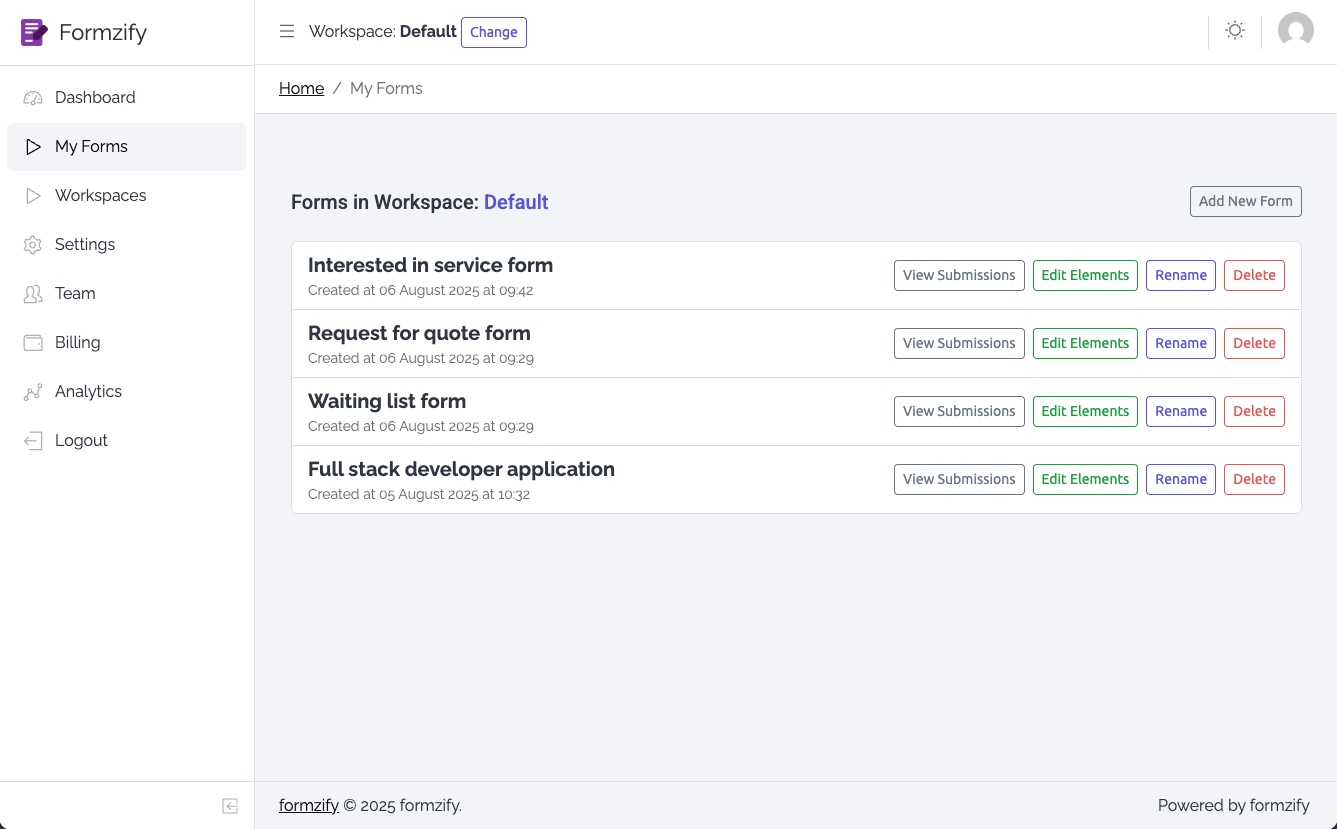
Task: Go to Home via breadcrumb link
Action: click(301, 89)
